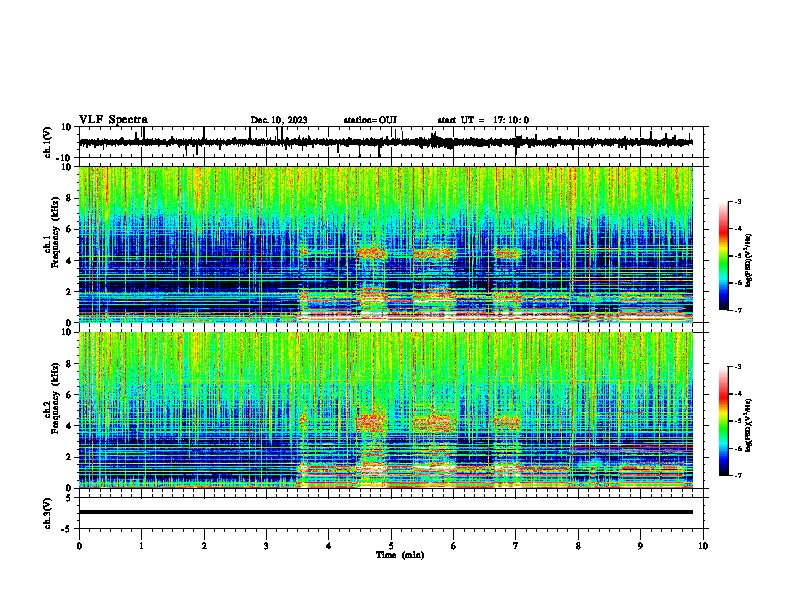Screen dimensions: 792x612
Task: Select ch.1 "Frequency (kHz)" axis title
Action: coord(55,233)
